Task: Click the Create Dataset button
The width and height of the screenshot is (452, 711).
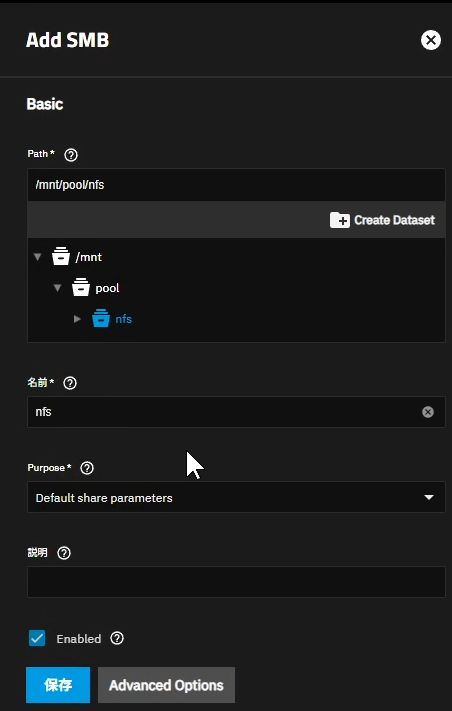Action: tap(382, 220)
